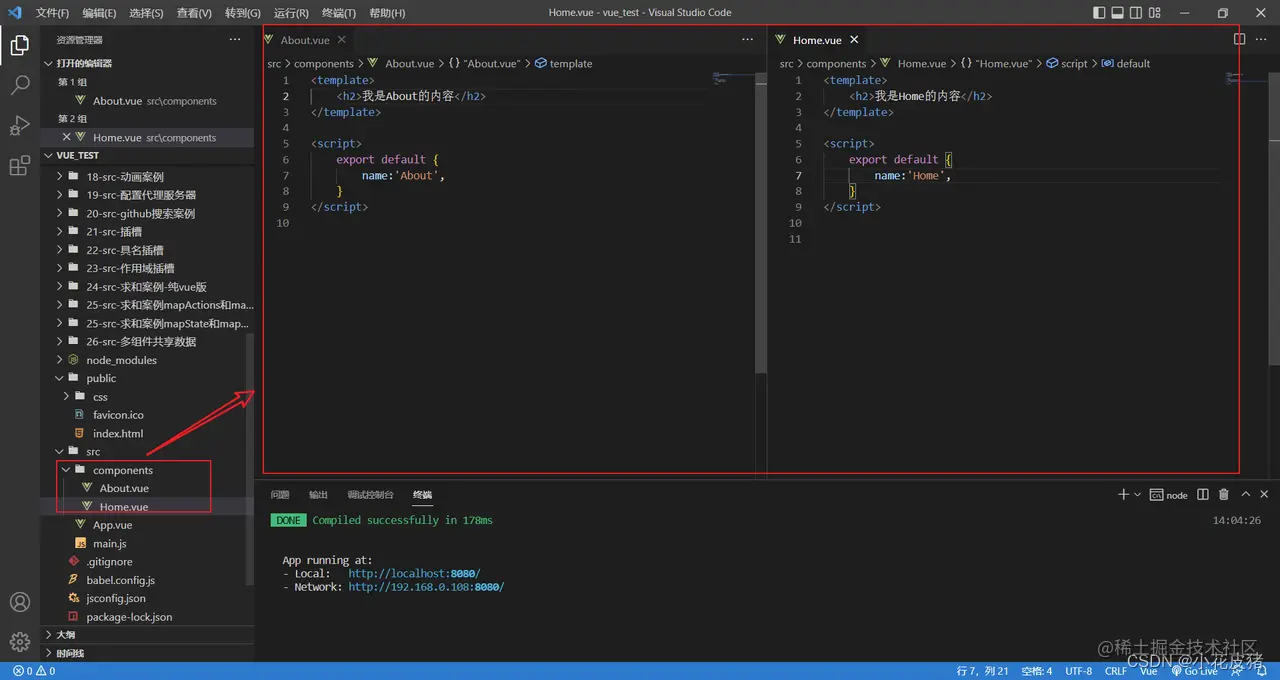Image resolution: width=1280 pixels, height=680 pixels.
Task: Open the Extensions view
Action: coord(19,166)
